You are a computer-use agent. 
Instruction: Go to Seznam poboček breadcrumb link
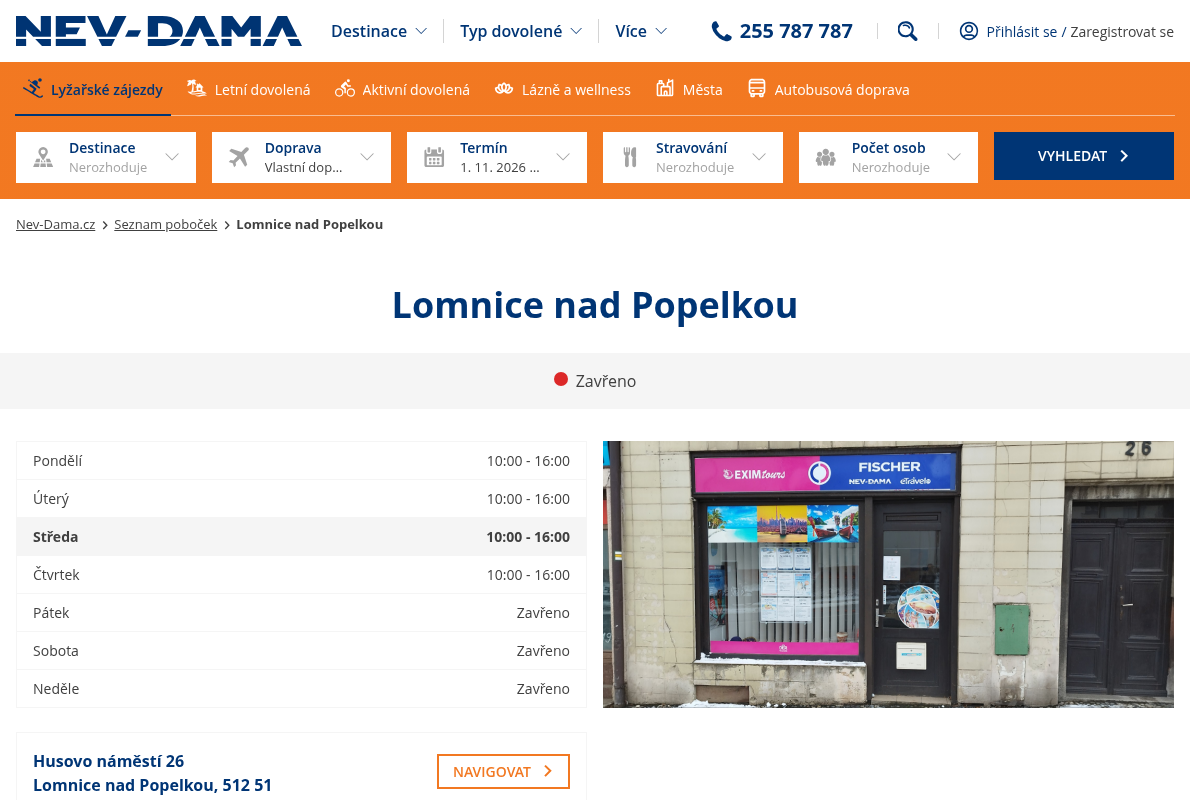click(x=165, y=224)
